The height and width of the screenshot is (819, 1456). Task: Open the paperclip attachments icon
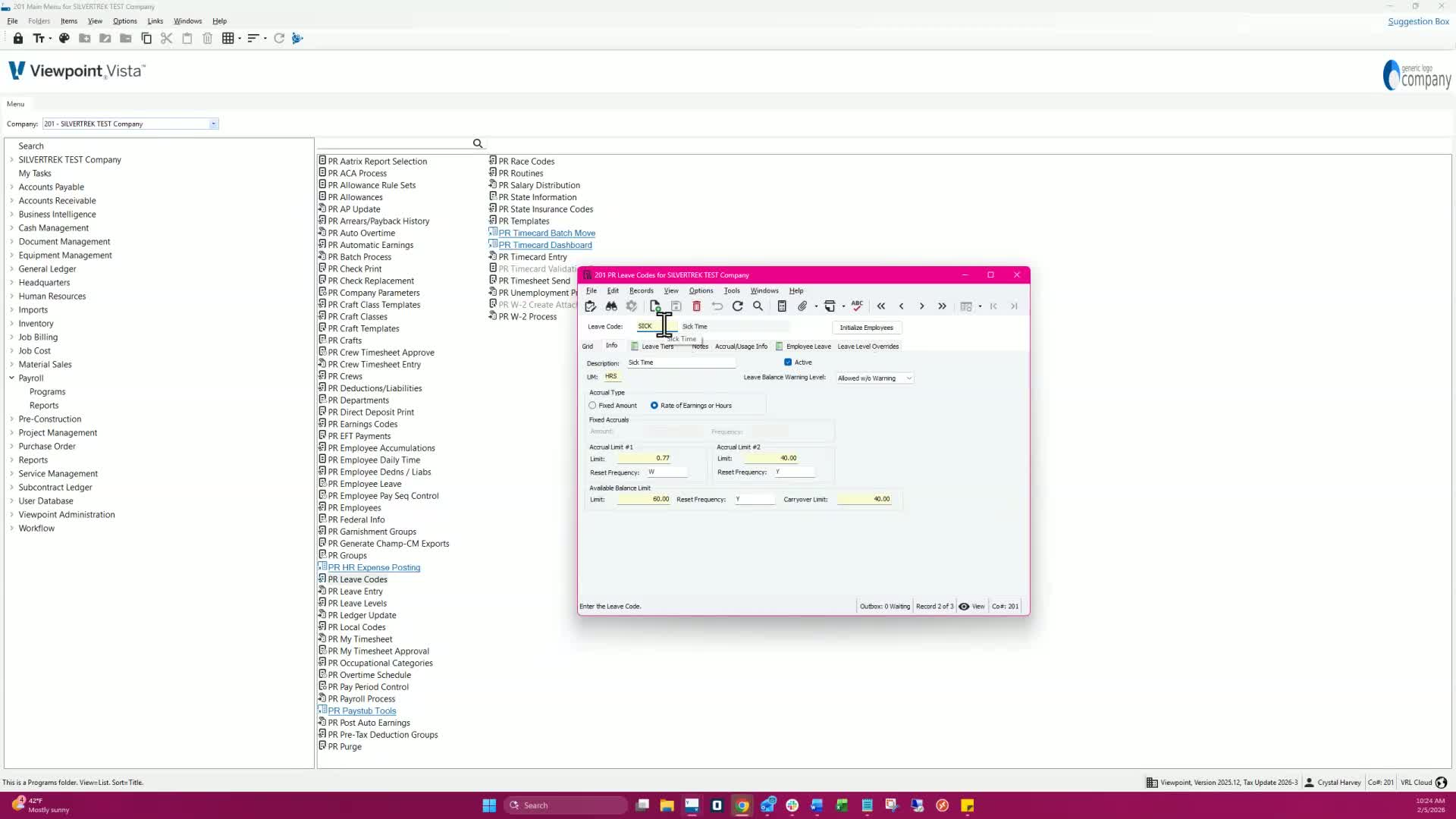click(802, 306)
